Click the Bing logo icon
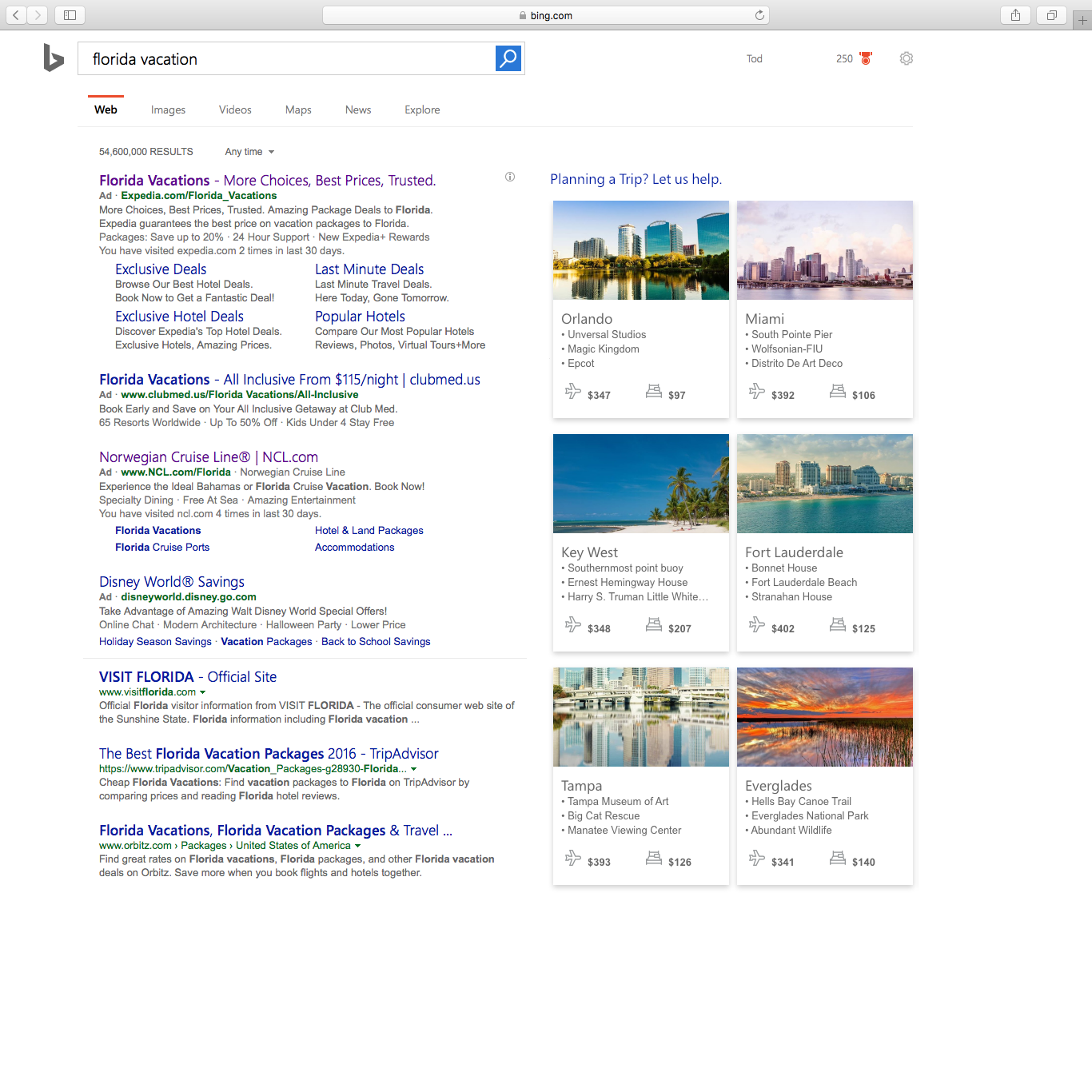The image size is (1092, 1092). click(54, 58)
